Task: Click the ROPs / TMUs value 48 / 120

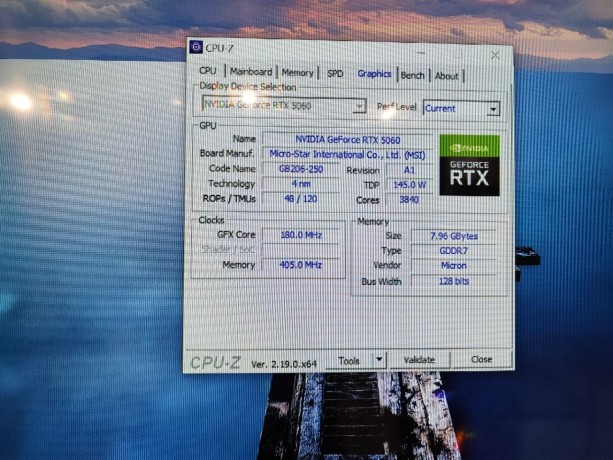Action: 301,199
